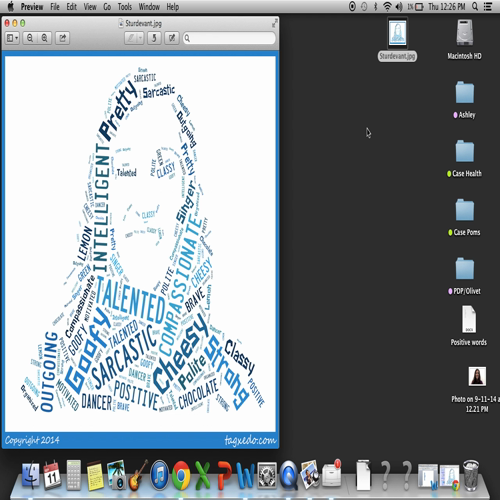Open Preview app icon in the dock
The image size is (500, 500).
click(310, 475)
